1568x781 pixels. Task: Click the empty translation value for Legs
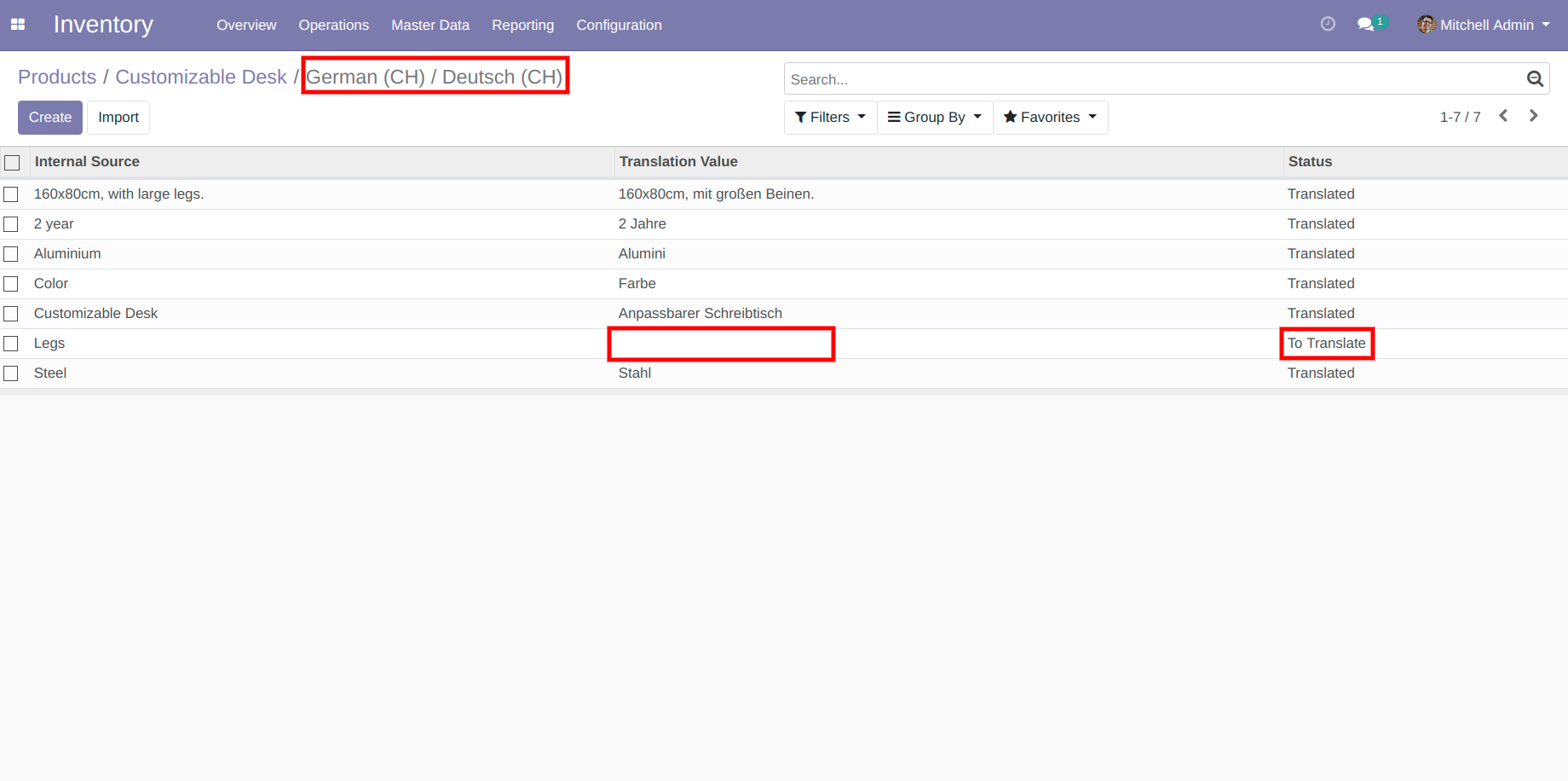pyautogui.click(x=721, y=344)
